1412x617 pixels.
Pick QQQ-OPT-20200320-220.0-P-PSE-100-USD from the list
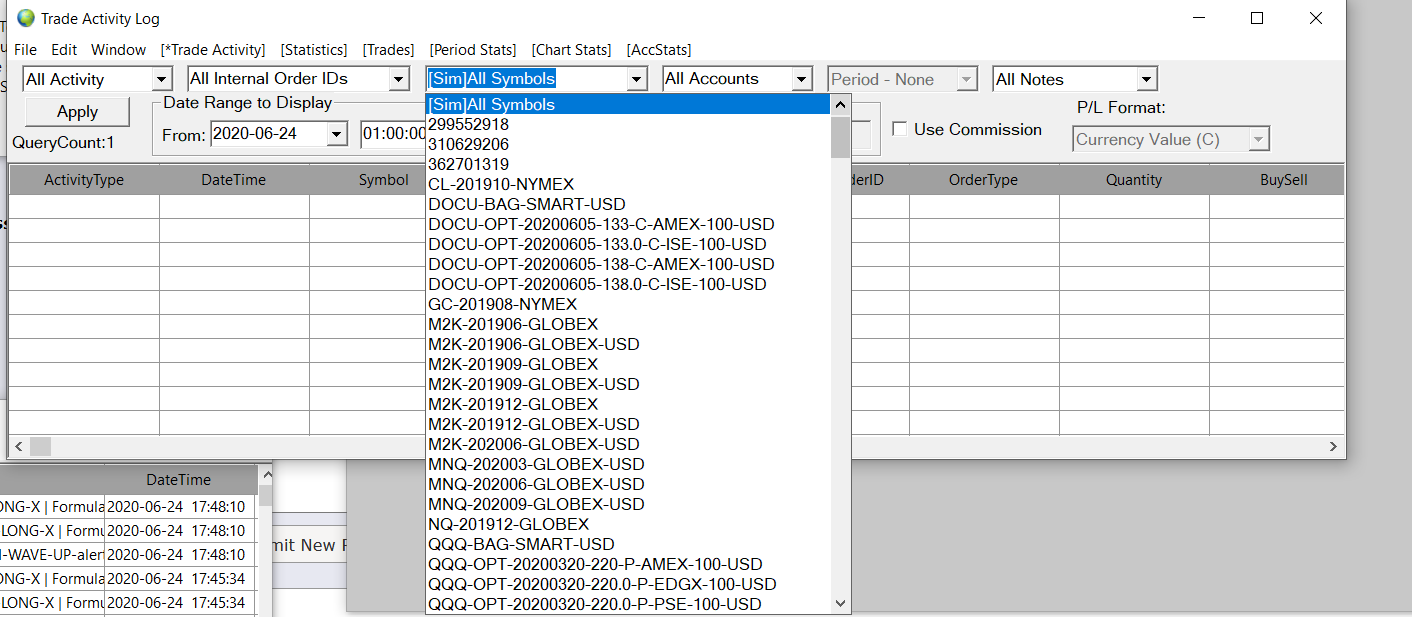click(x=628, y=604)
